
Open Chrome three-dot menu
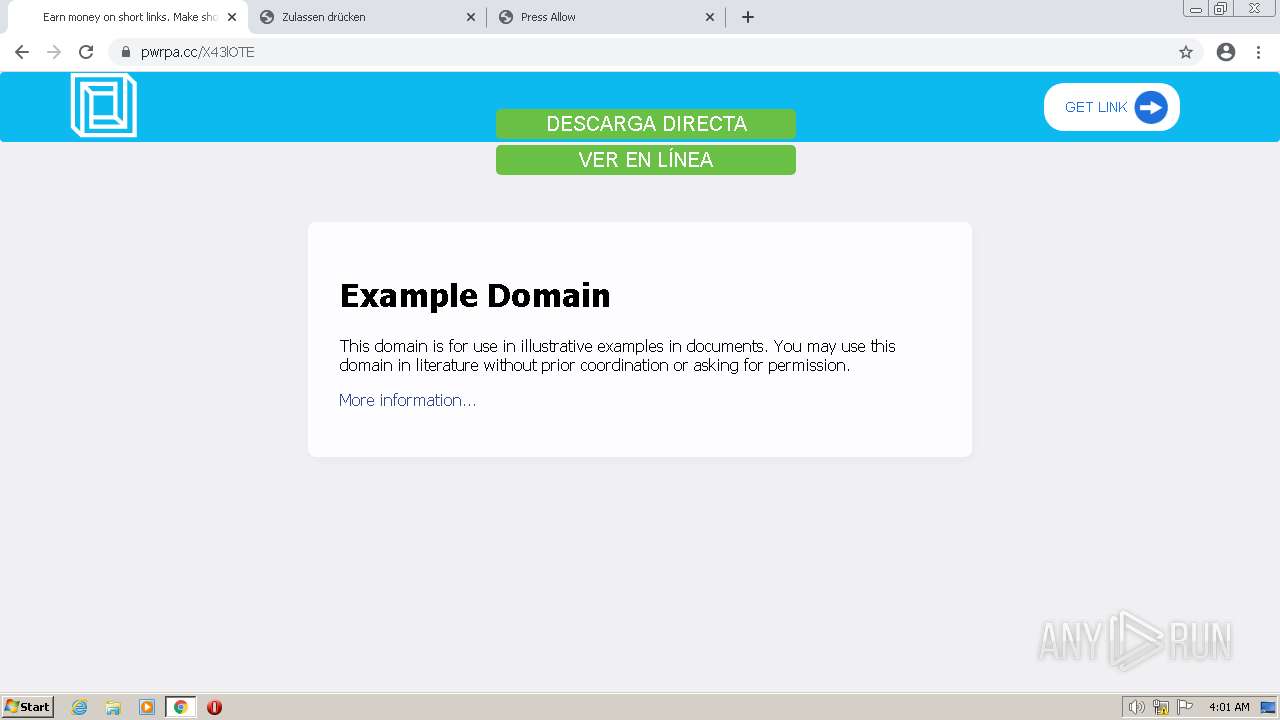1259,52
